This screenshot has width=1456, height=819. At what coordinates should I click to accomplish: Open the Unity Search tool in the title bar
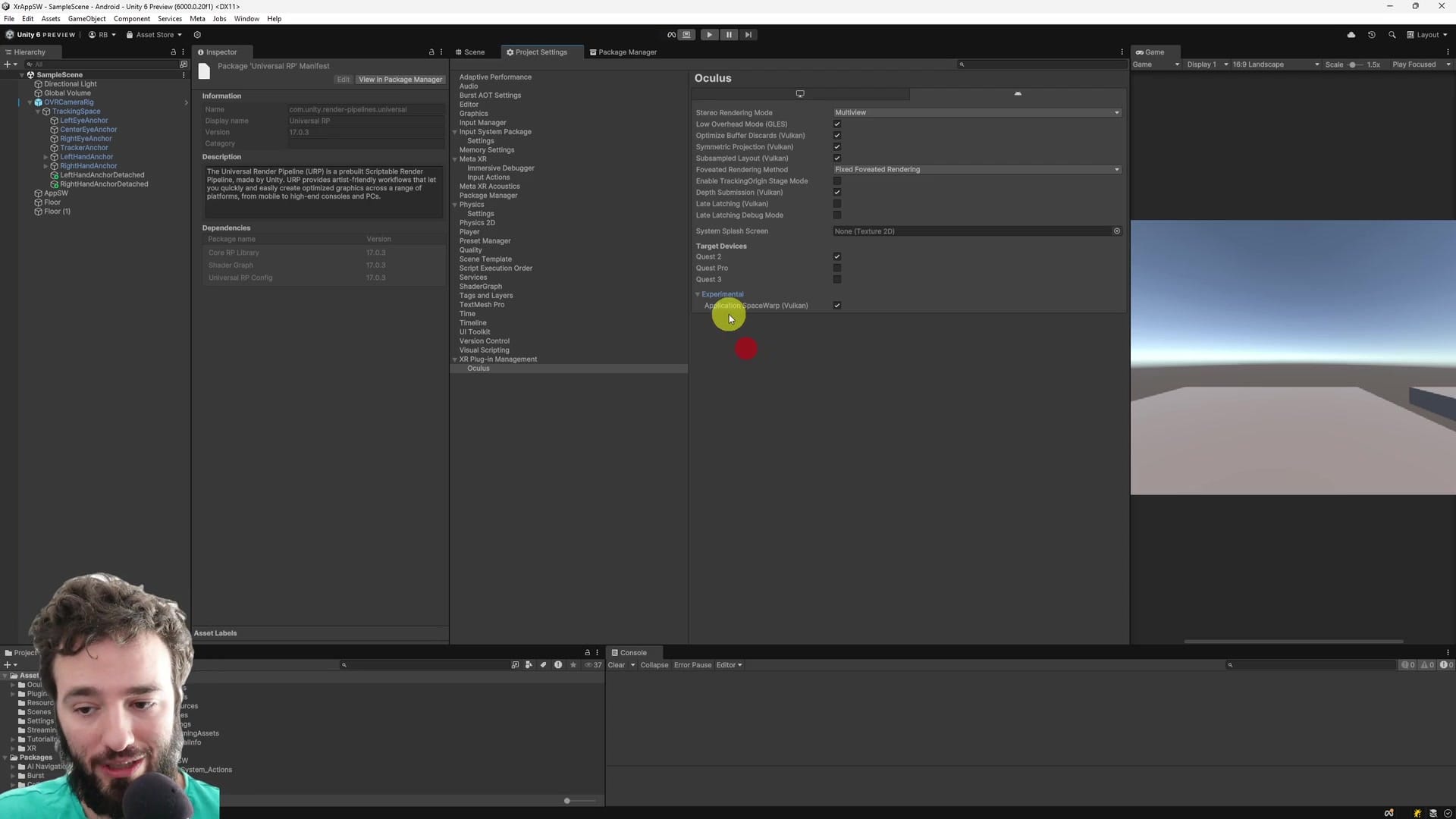pyautogui.click(x=1392, y=34)
